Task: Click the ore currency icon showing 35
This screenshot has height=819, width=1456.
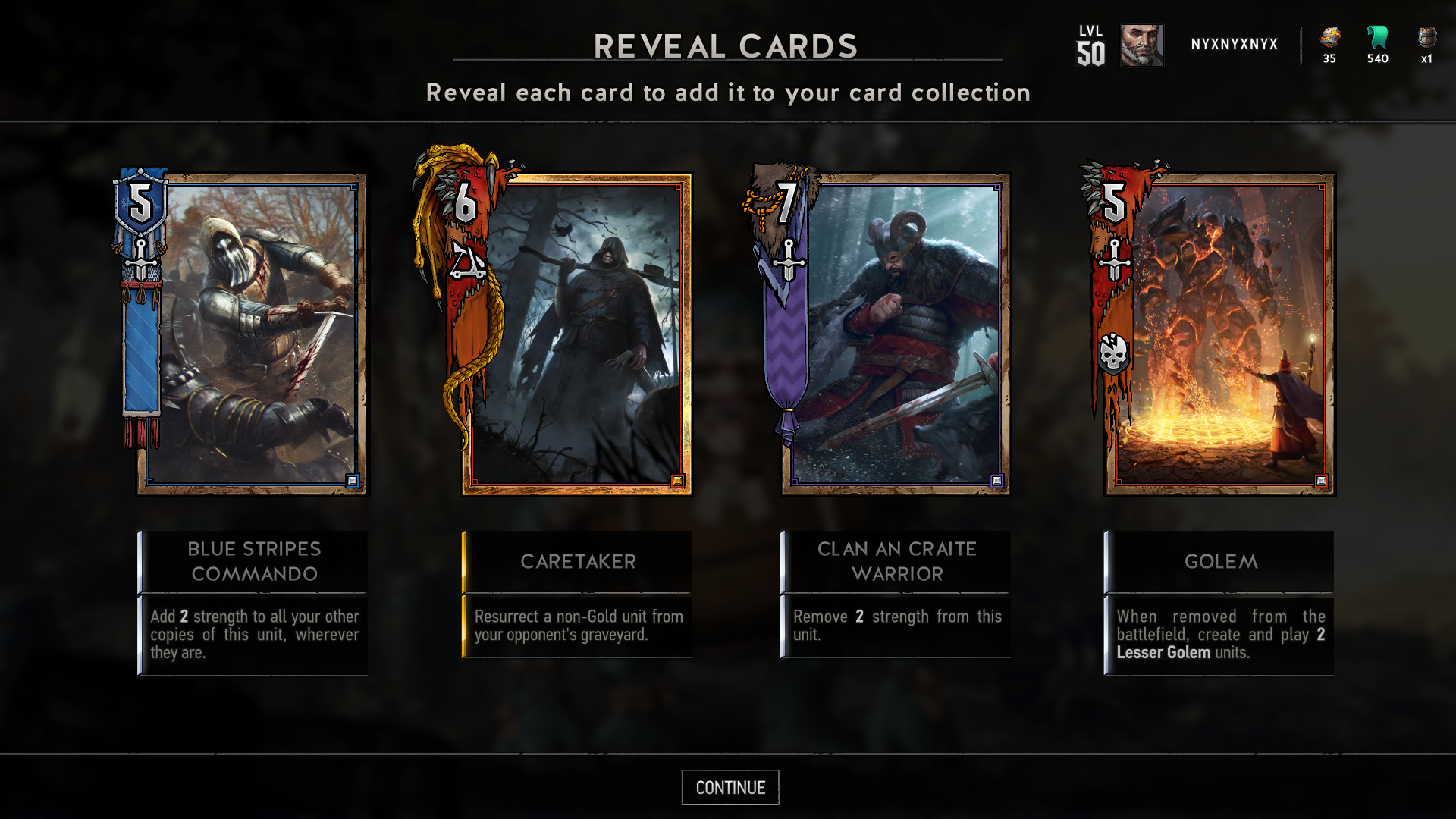Action: click(x=1329, y=37)
